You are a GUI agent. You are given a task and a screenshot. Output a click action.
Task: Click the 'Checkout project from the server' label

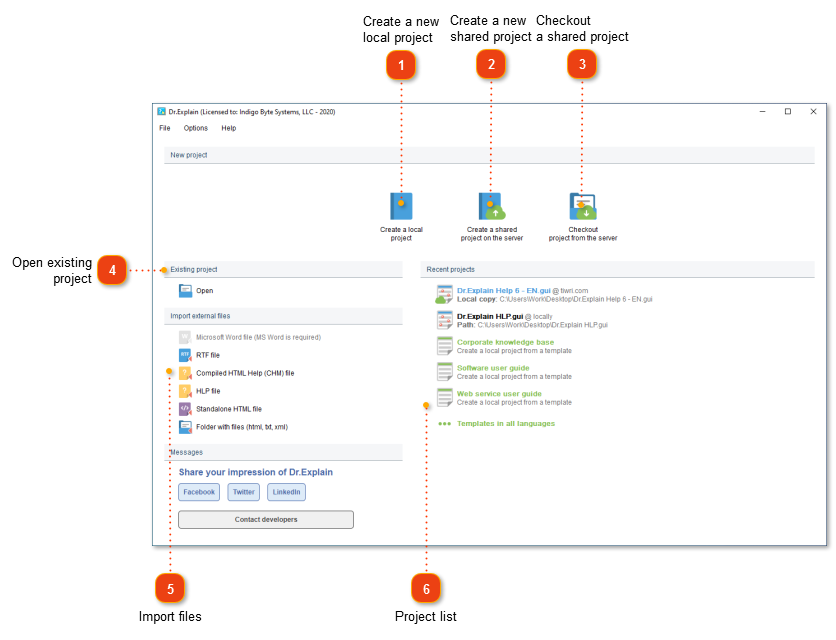(x=583, y=234)
